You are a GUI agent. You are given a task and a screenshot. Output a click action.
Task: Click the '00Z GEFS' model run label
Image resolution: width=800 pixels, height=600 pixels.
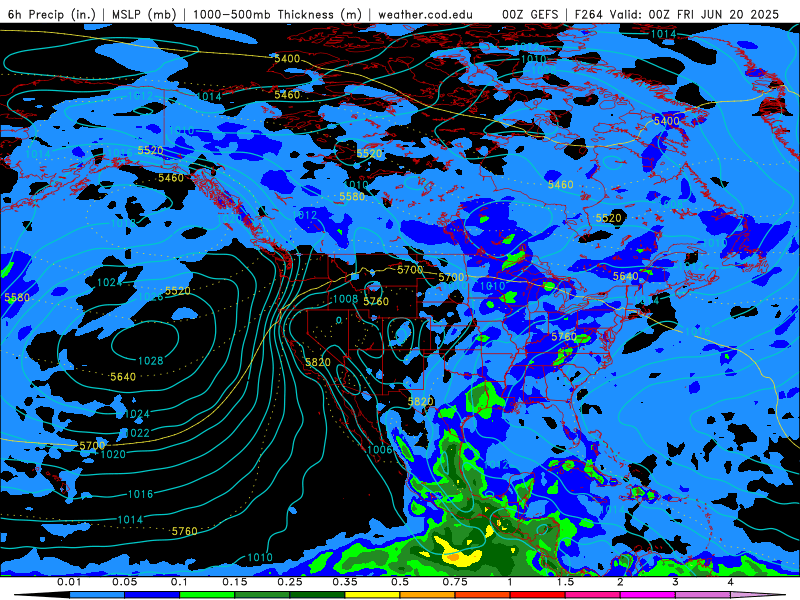point(530,14)
